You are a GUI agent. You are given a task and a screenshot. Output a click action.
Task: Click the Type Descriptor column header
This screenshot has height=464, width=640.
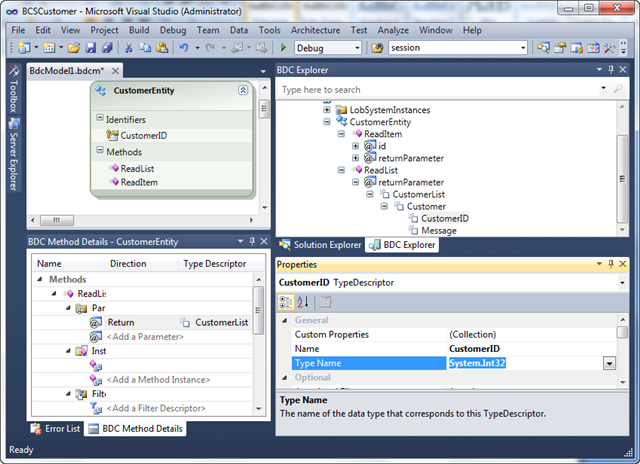(x=214, y=264)
